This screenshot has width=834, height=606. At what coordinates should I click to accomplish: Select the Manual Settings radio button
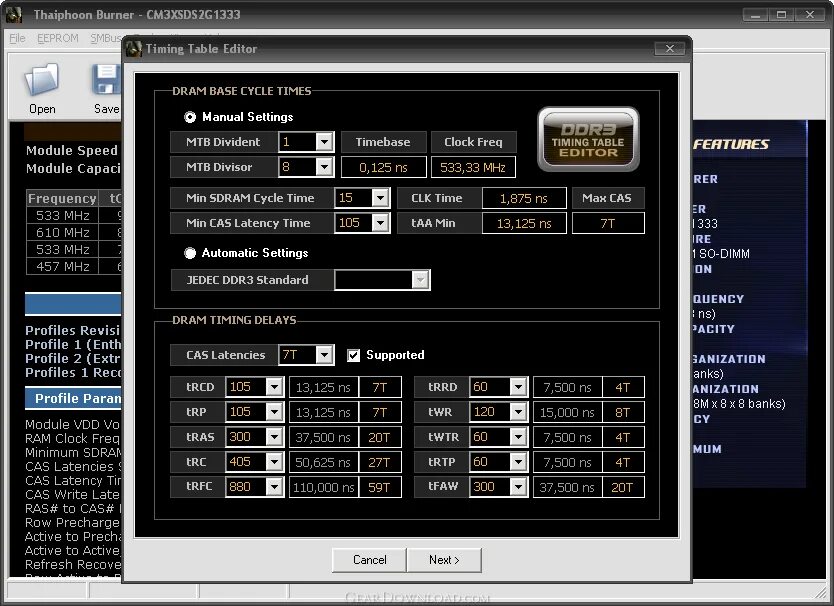(190, 117)
